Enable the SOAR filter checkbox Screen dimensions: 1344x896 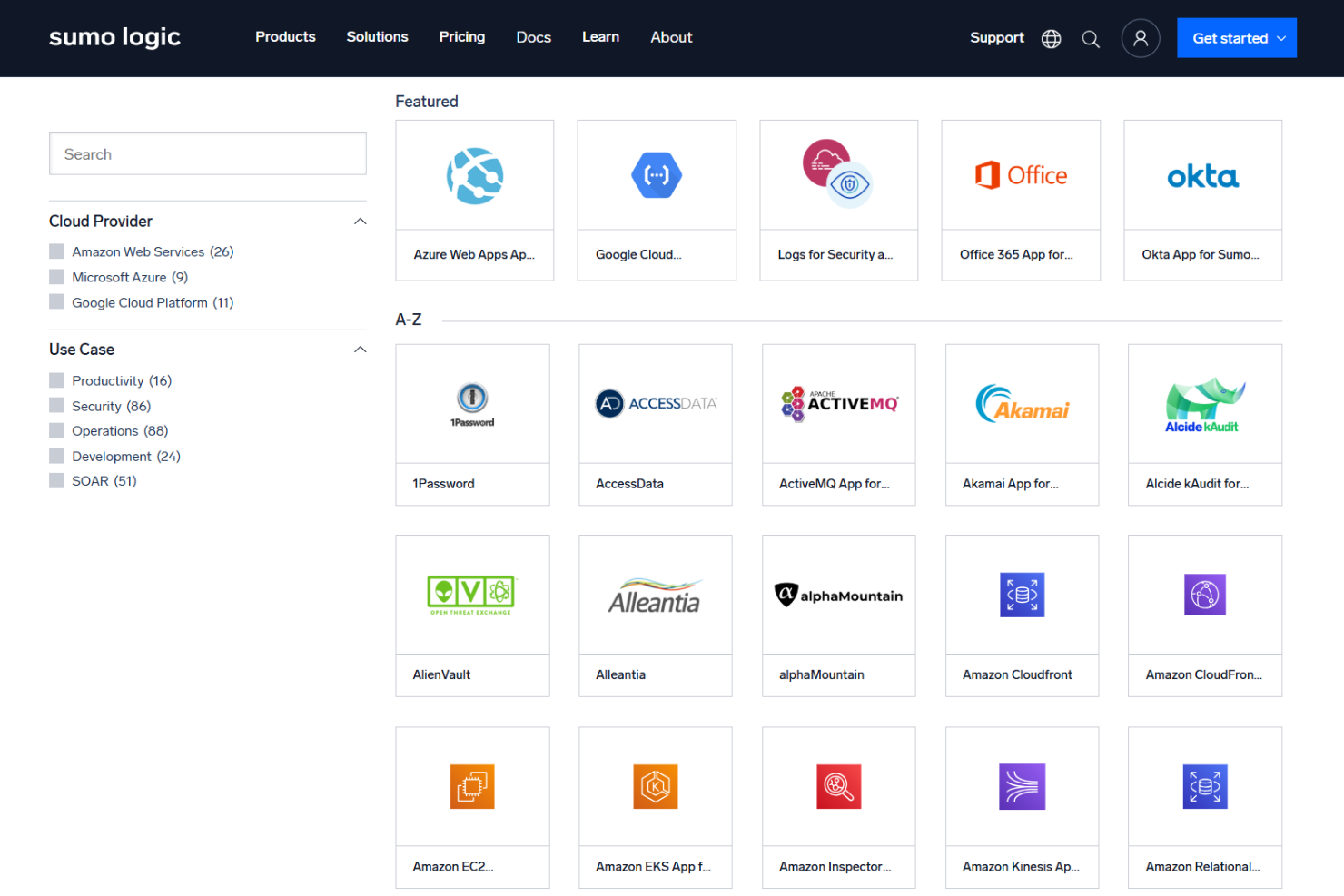coord(56,480)
